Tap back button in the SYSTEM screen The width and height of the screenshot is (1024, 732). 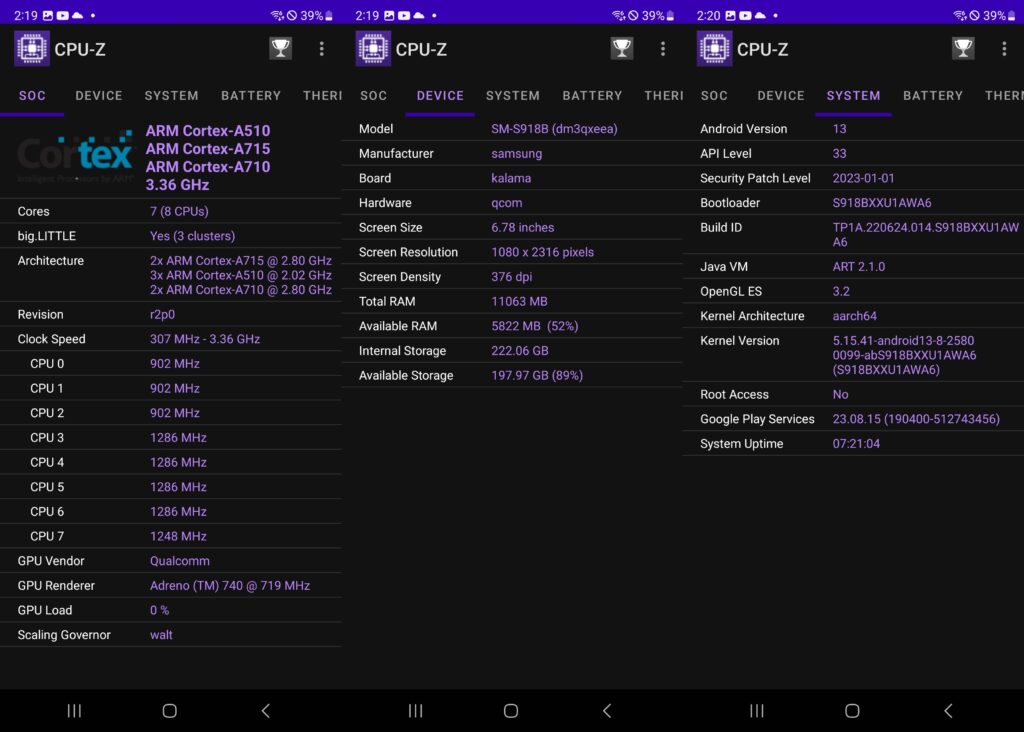point(948,710)
